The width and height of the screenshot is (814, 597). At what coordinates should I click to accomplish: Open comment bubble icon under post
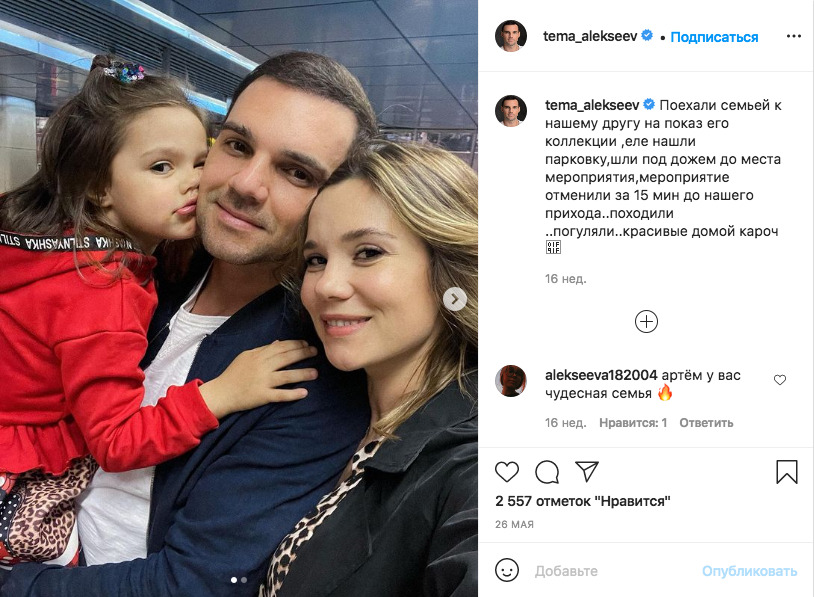pyautogui.click(x=547, y=472)
